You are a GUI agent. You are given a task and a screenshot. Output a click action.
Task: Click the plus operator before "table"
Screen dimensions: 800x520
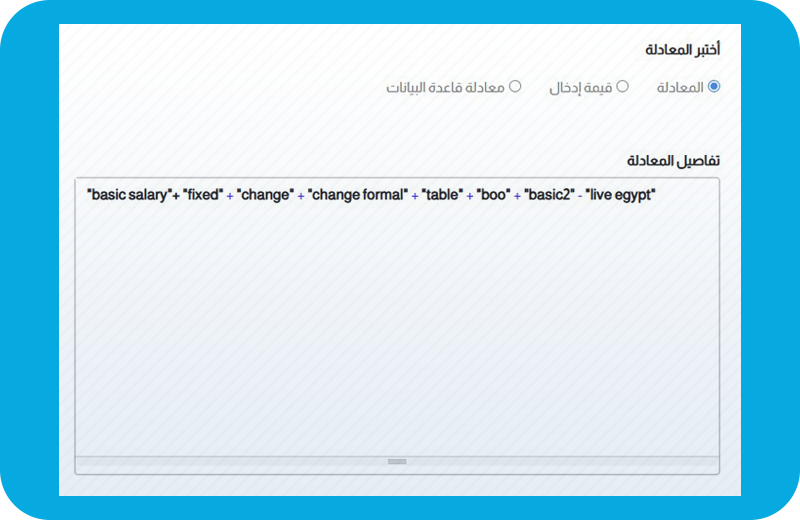point(414,196)
